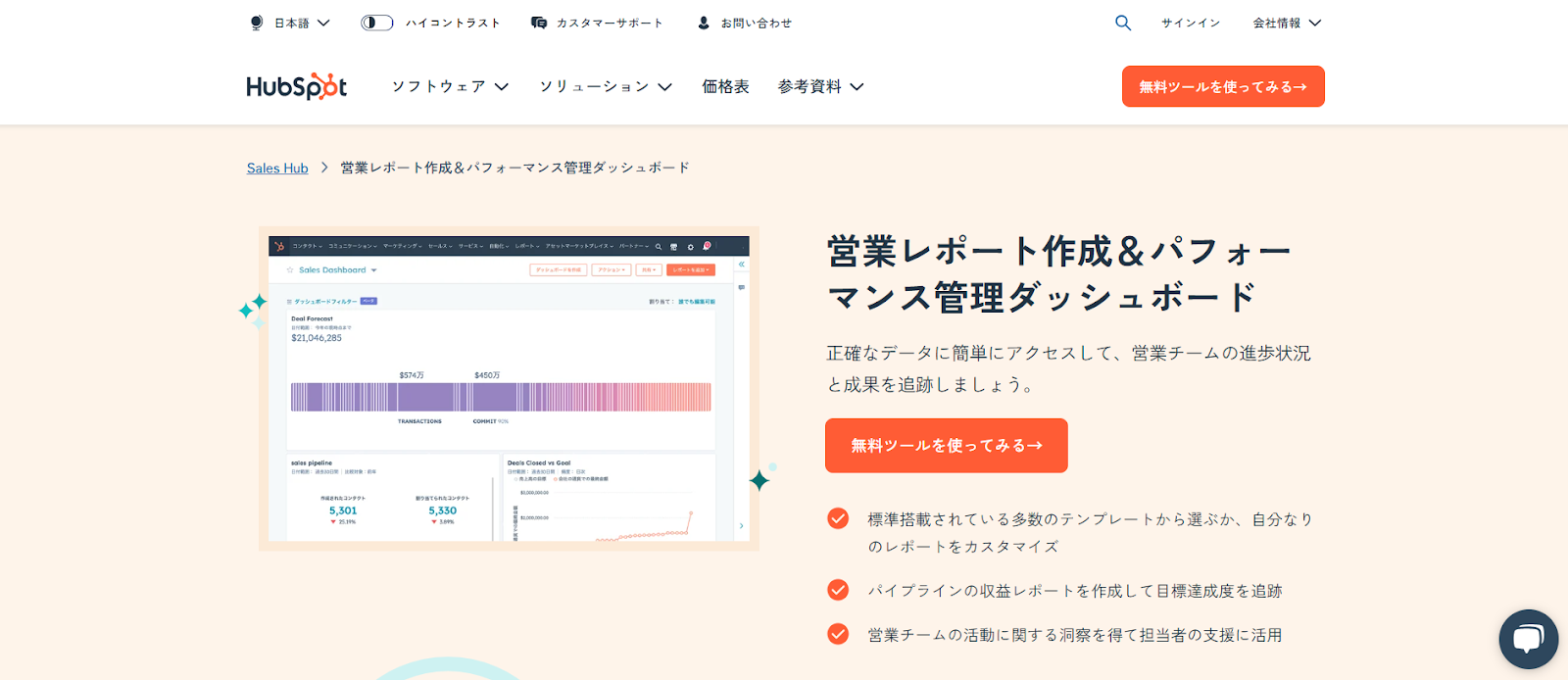
Task: Click the contact person icon
Action: coord(704,23)
